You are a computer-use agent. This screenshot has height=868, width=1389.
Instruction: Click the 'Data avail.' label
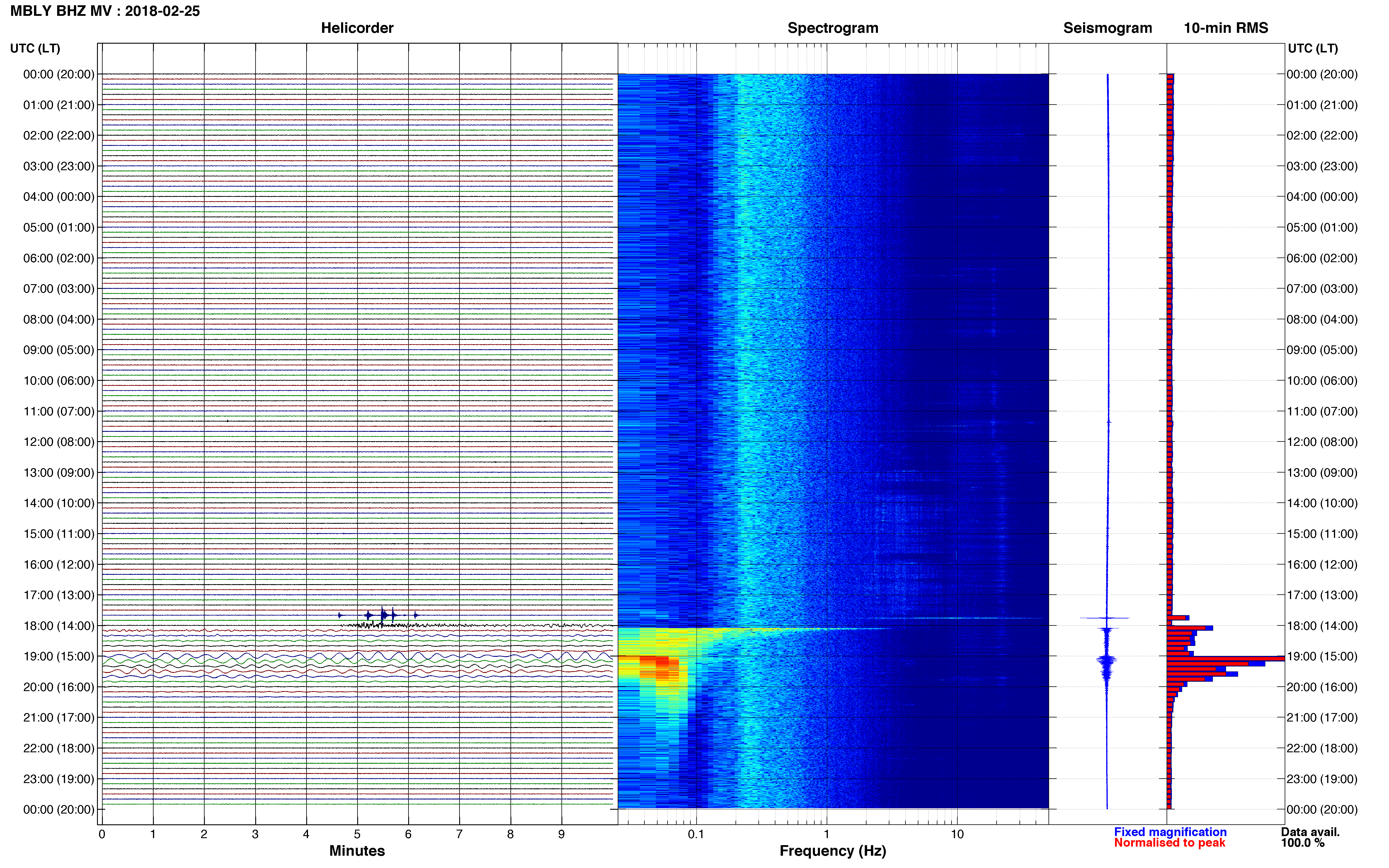coord(1310,832)
